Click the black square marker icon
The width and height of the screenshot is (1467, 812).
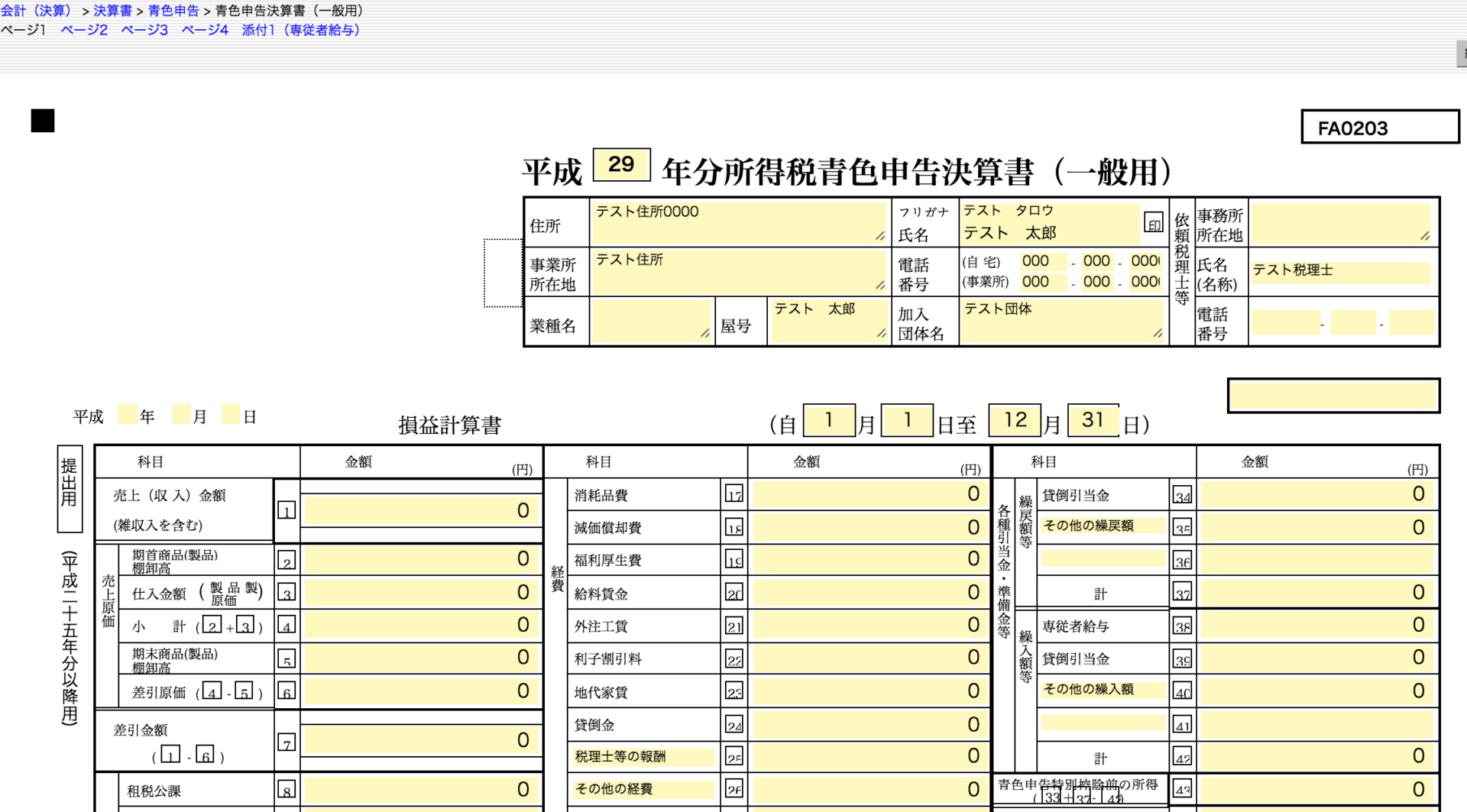[x=43, y=121]
